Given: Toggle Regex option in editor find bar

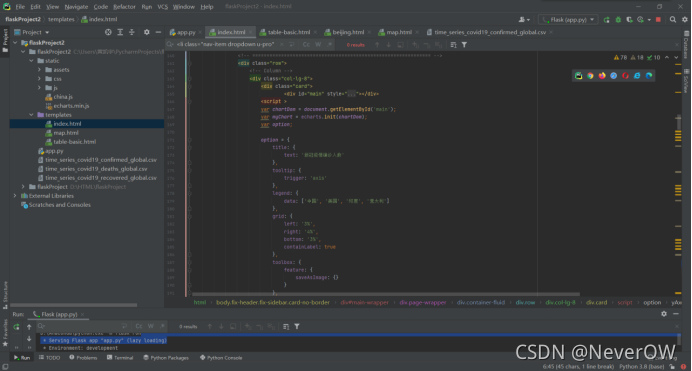Looking at the screenshot, I should (329, 45).
